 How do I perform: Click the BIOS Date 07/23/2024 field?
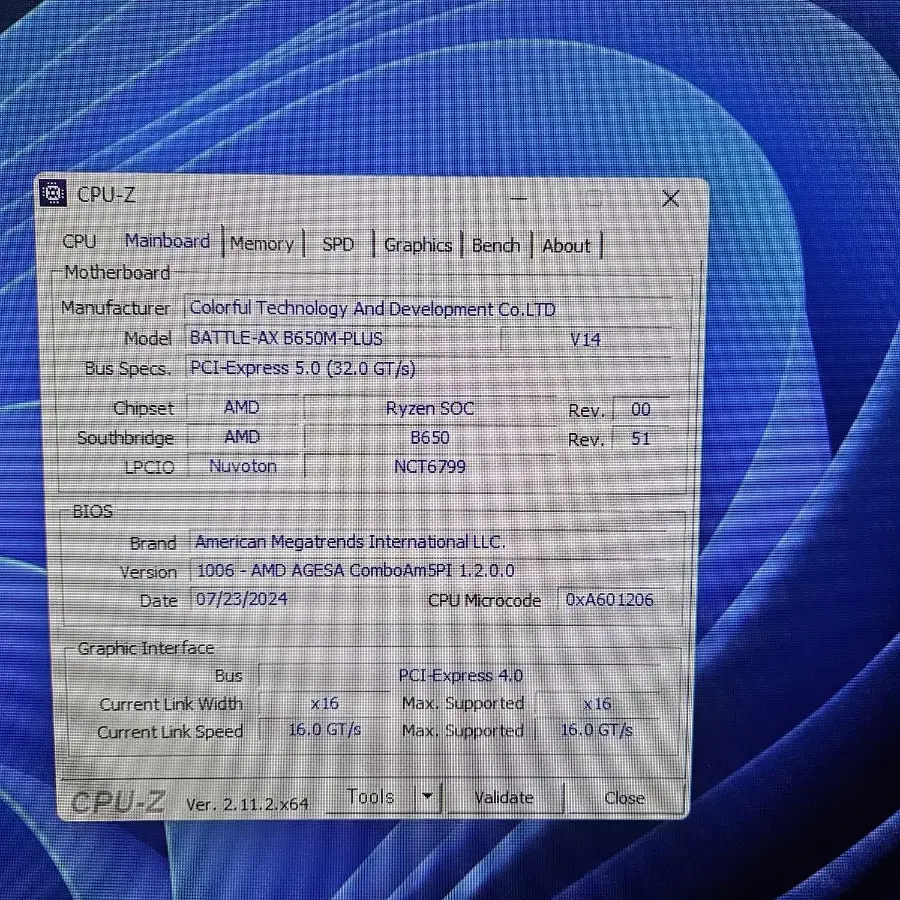tap(242, 599)
